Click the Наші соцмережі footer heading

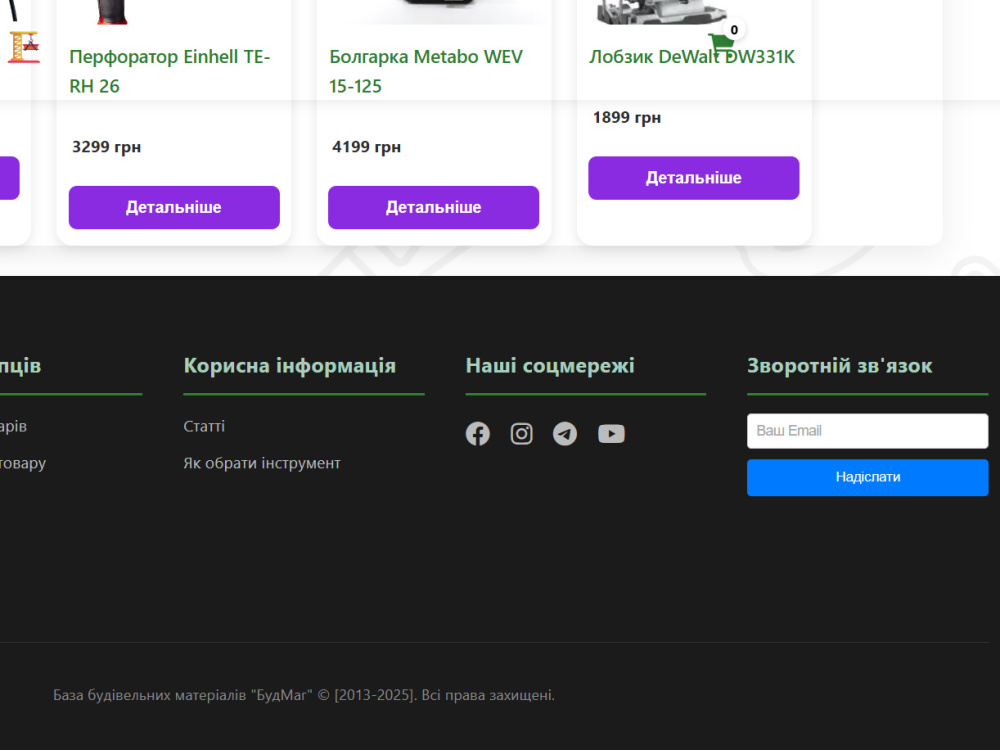550,365
